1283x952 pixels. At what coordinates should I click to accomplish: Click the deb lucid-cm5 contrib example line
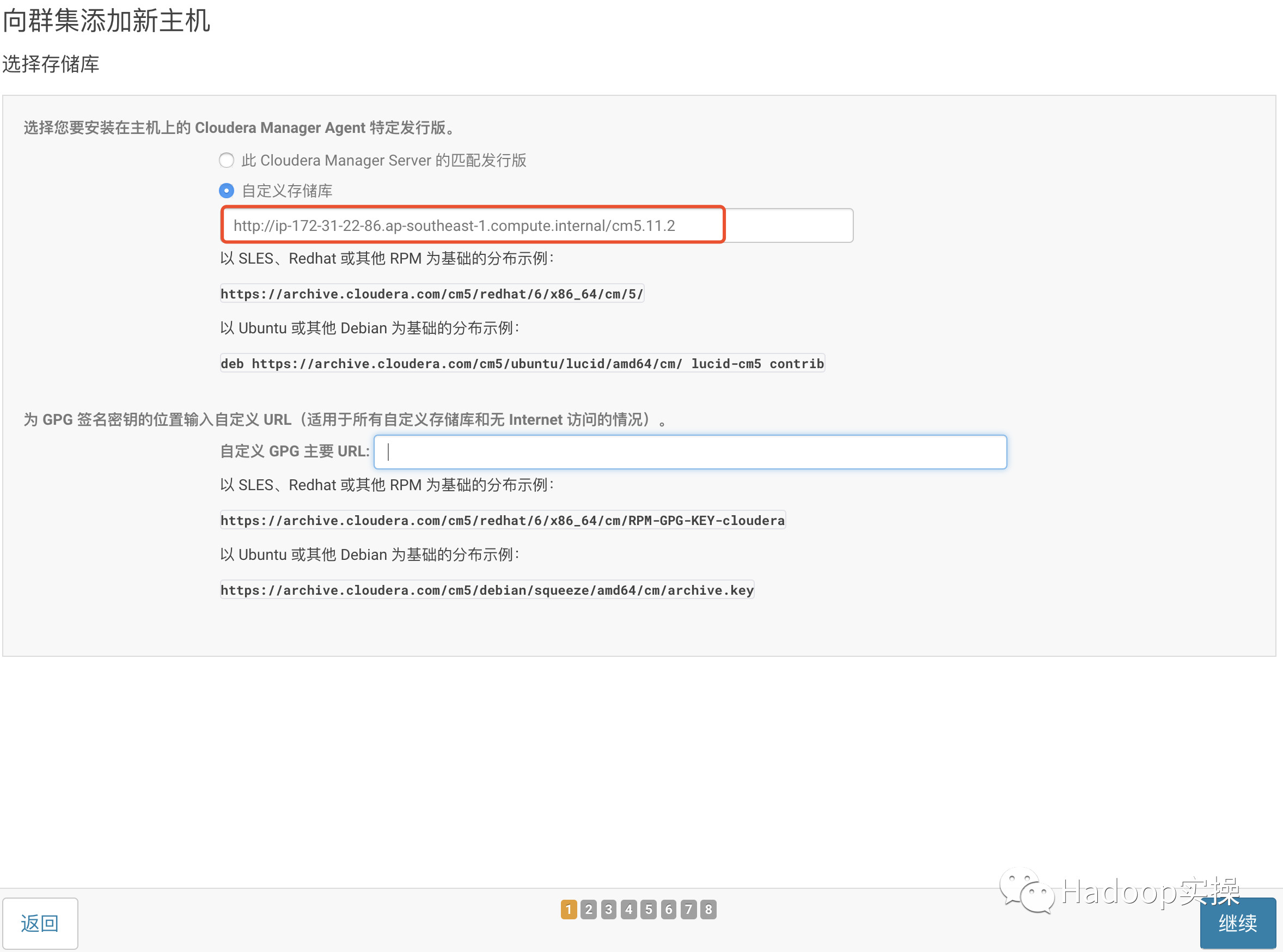pyautogui.click(x=523, y=364)
